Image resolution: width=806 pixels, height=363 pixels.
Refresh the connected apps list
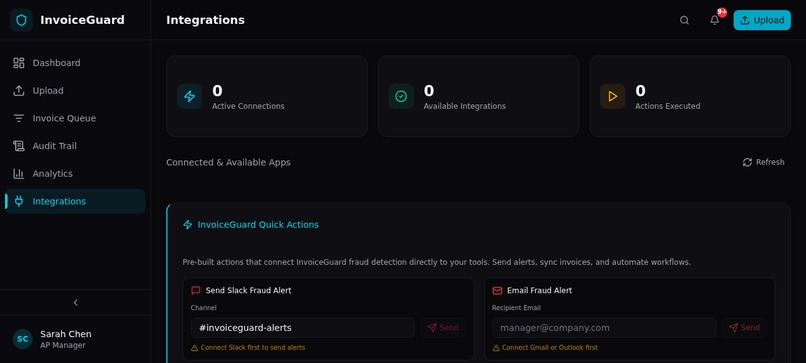(x=763, y=162)
